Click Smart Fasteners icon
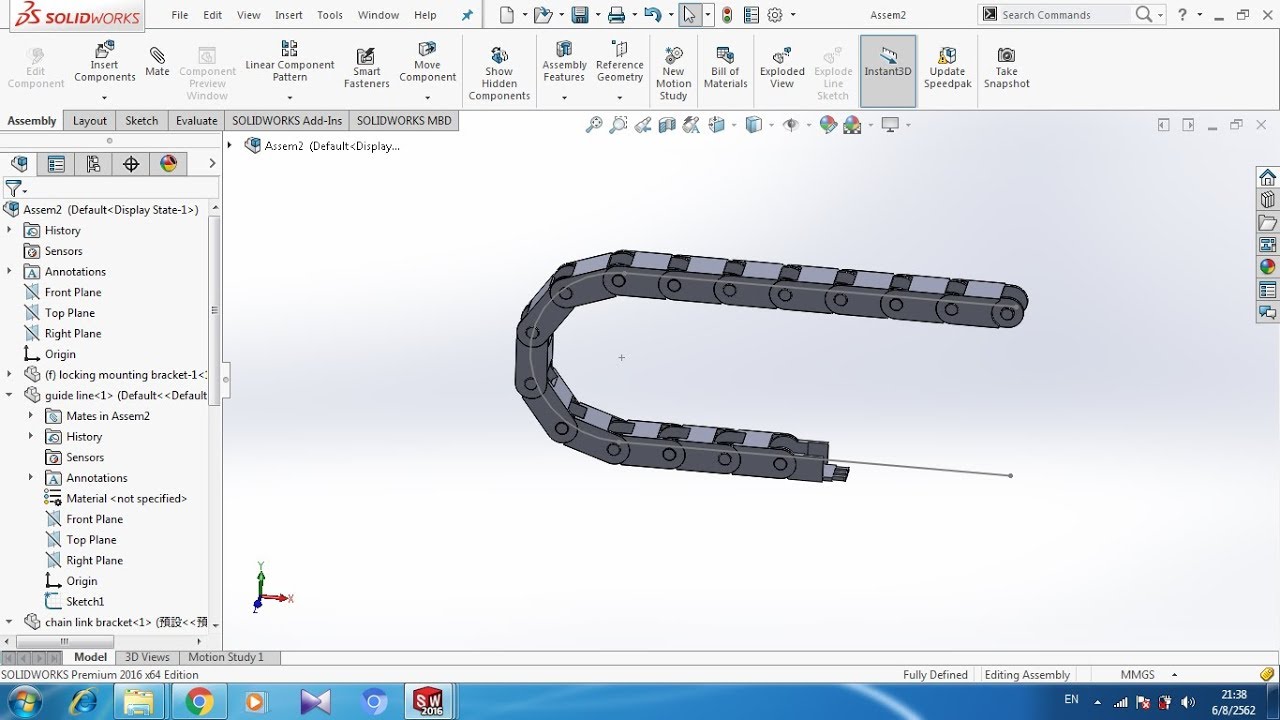This screenshot has height=720, width=1280. [366, 68]
